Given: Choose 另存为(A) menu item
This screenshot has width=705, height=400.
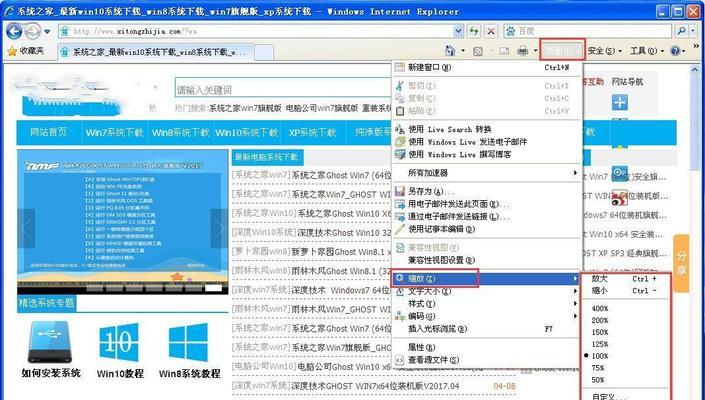Looking at the screenshot, I should [487, 191].
